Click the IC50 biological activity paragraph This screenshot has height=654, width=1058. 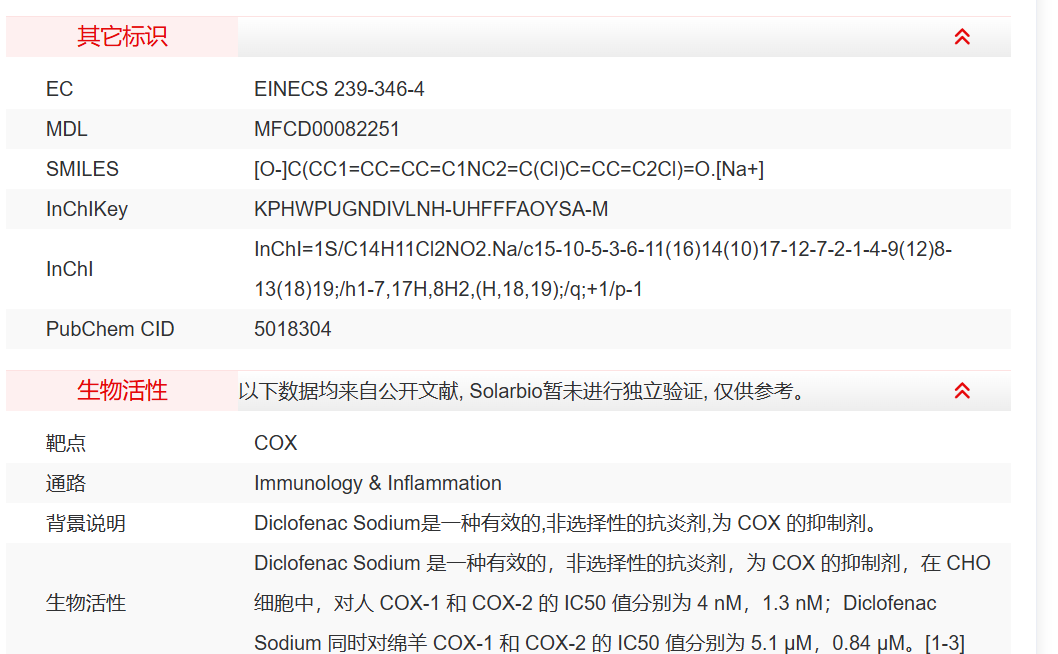pos(621,603)
